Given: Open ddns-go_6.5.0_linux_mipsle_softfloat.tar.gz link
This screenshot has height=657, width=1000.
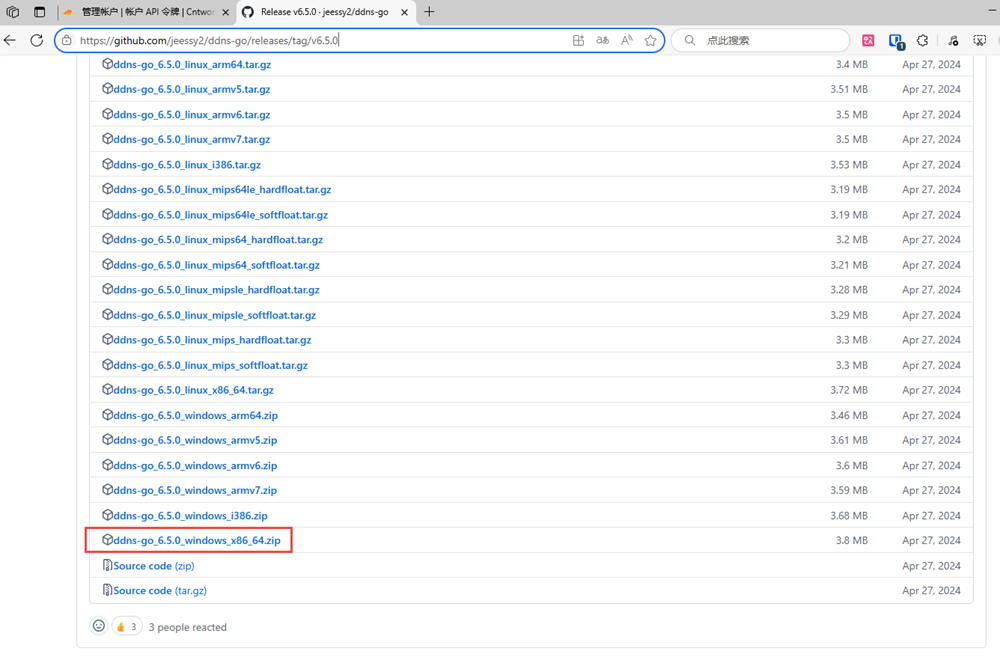Looking at the screenshot, I should [215, 315].
